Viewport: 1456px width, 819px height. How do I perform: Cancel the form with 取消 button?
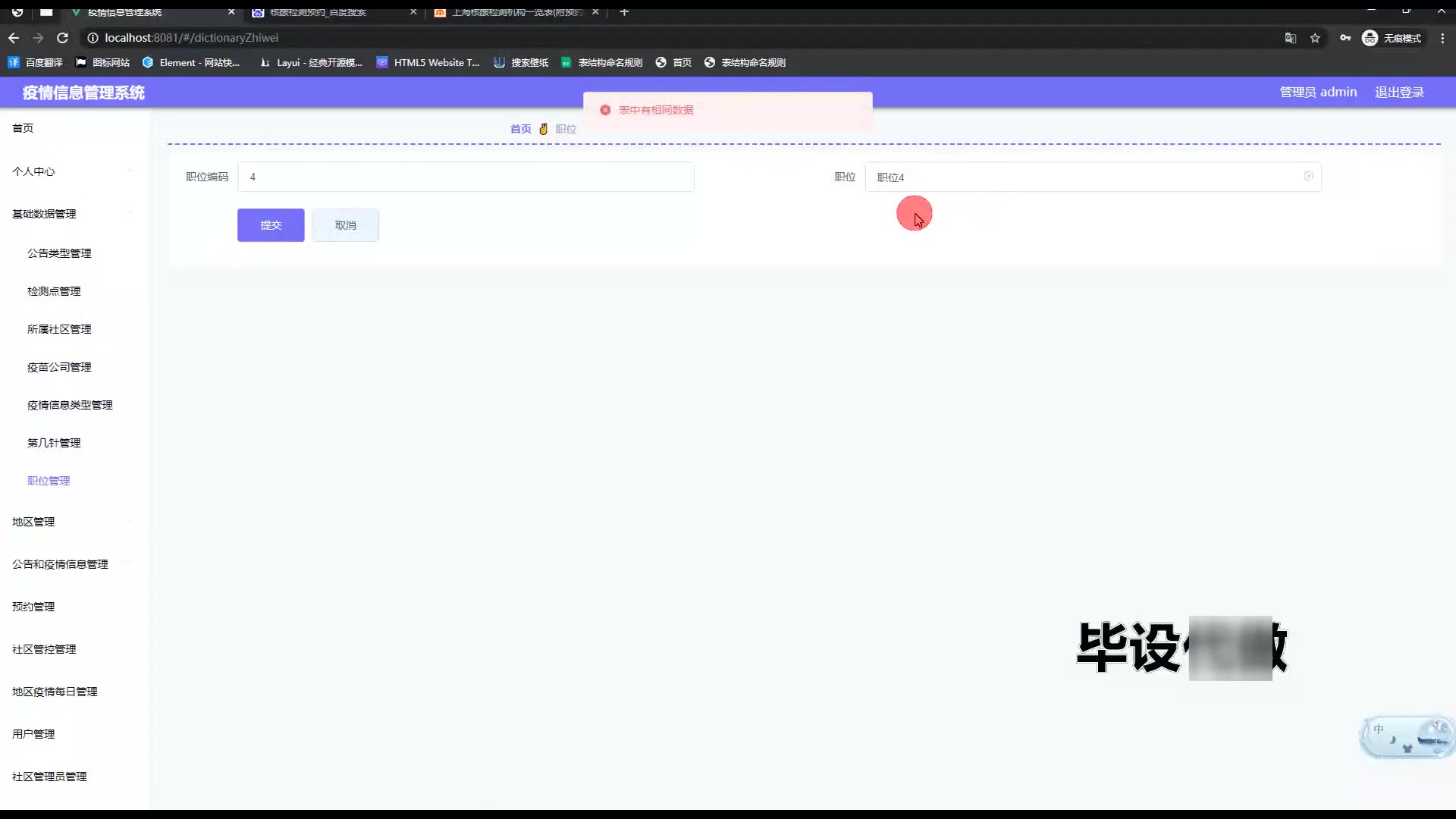[345, 225]
